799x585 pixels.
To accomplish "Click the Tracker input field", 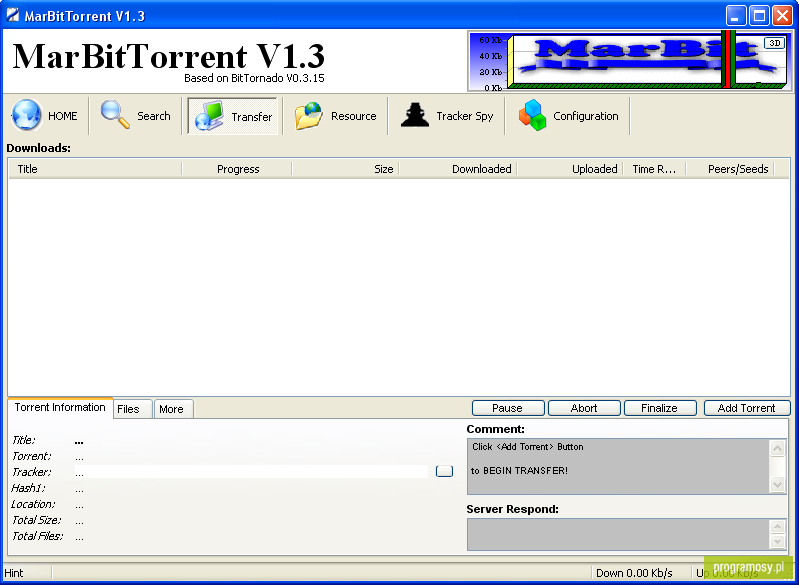I will [x=251, y=472].
